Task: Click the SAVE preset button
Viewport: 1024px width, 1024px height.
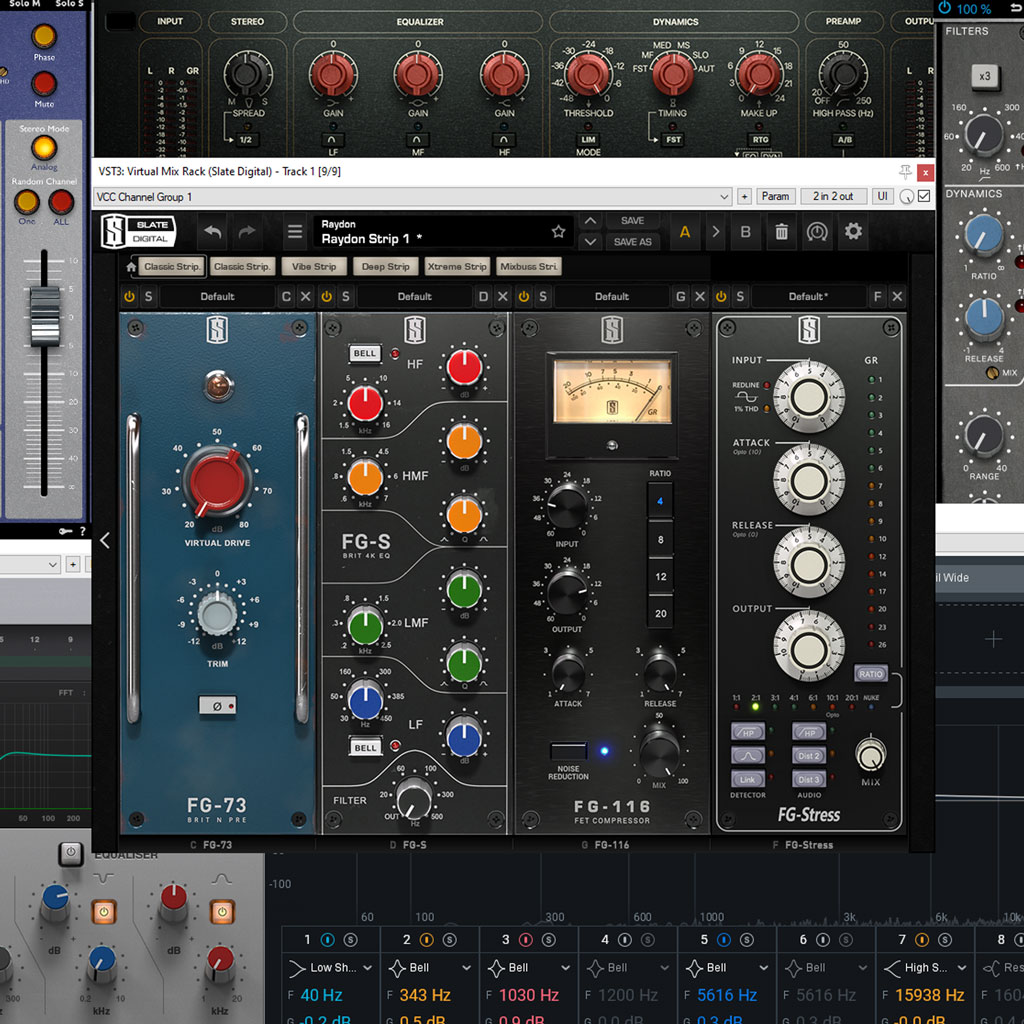Action: pyautogui.click(x=632, y=221)
